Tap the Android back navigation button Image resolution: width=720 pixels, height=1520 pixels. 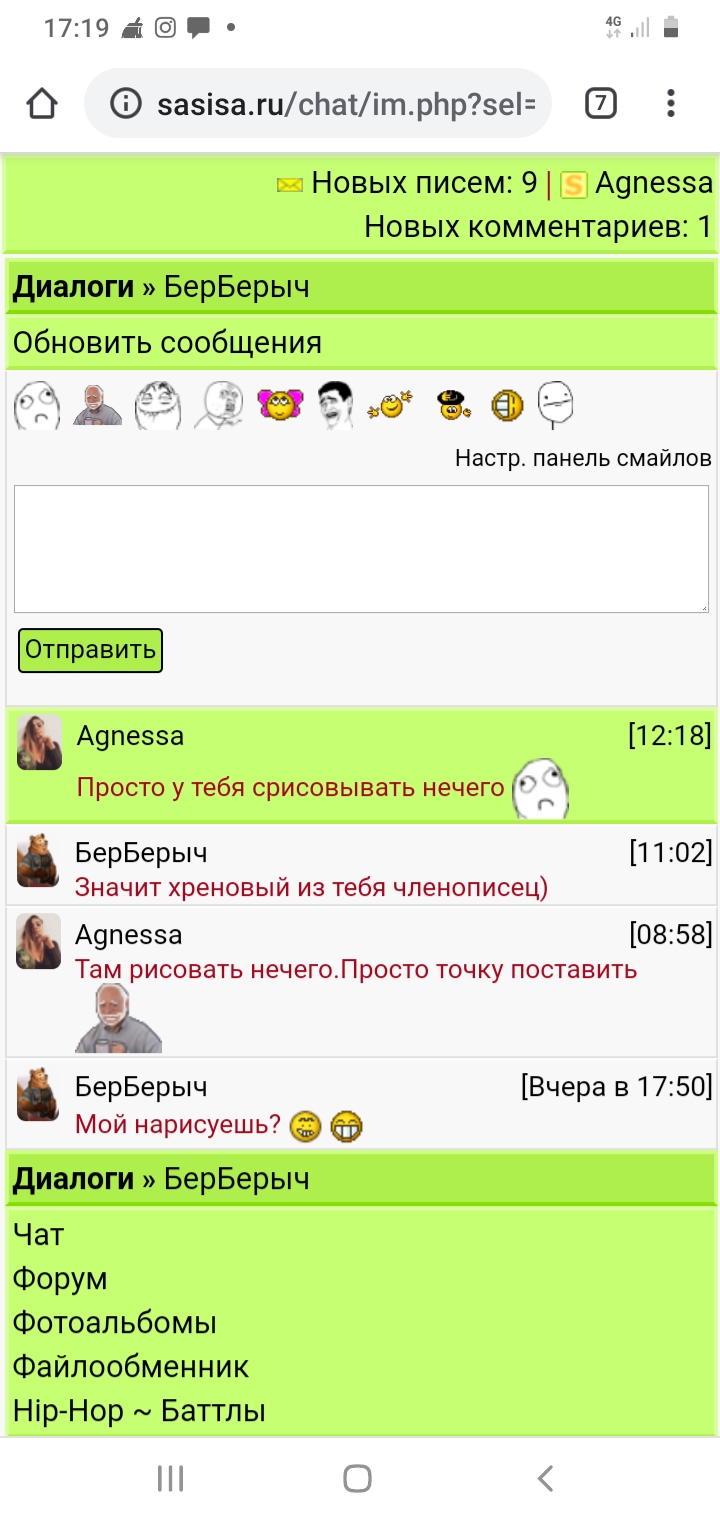pos(545,1478)
